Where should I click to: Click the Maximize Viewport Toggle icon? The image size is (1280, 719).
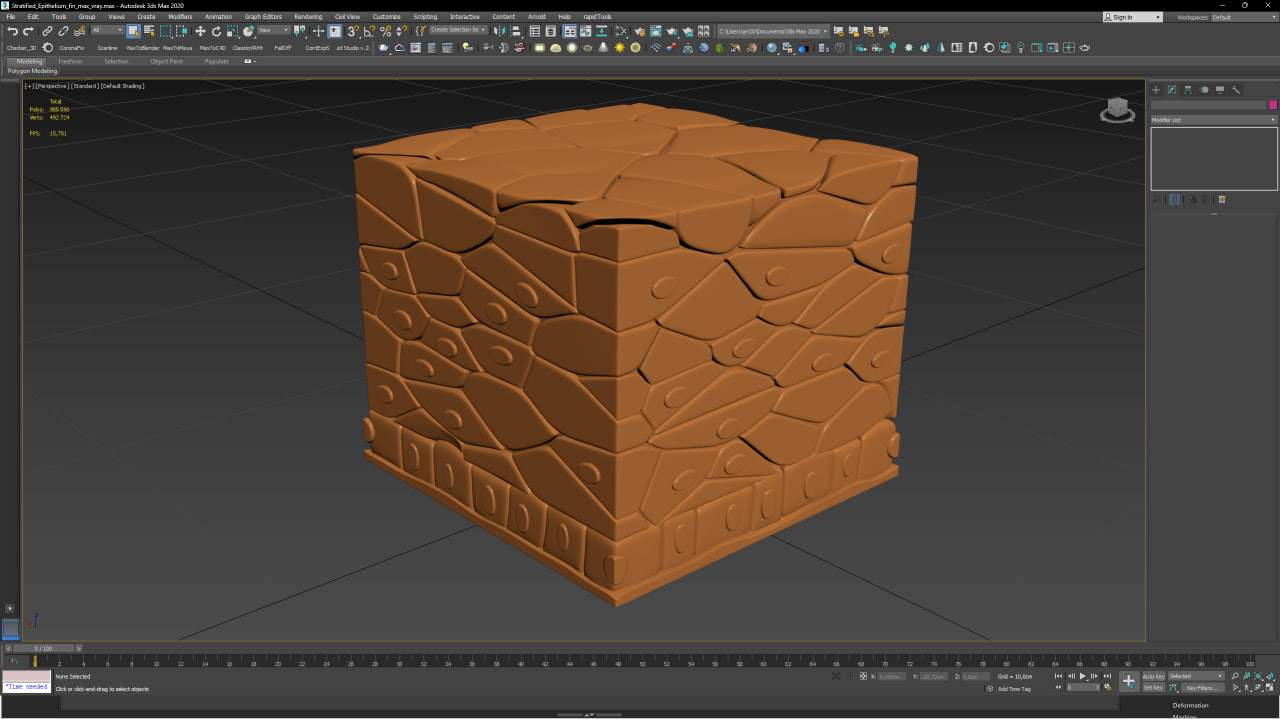pyautogui.click(x=1271, y=688)
